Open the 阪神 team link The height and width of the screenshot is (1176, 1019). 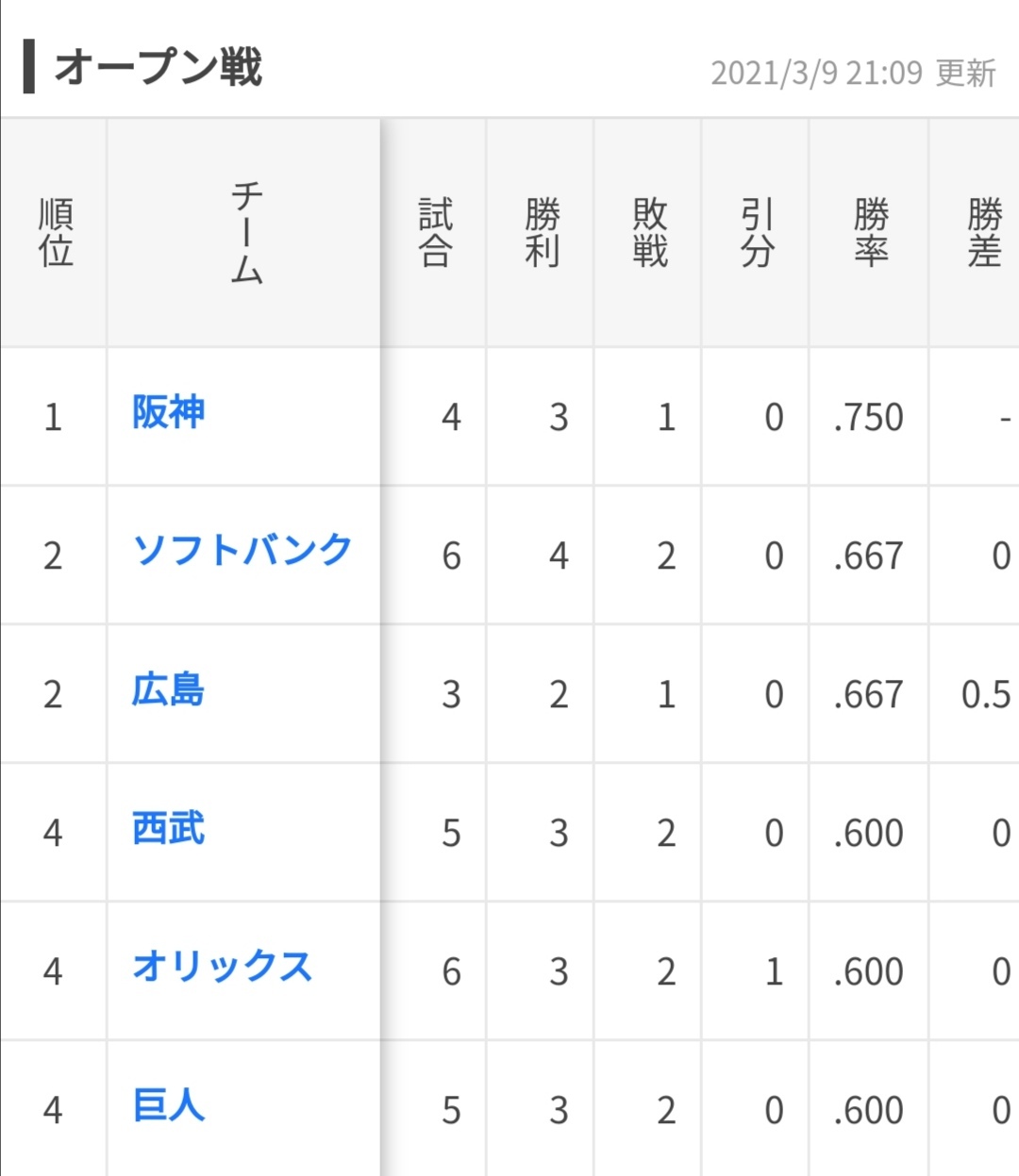click(168, 413)
